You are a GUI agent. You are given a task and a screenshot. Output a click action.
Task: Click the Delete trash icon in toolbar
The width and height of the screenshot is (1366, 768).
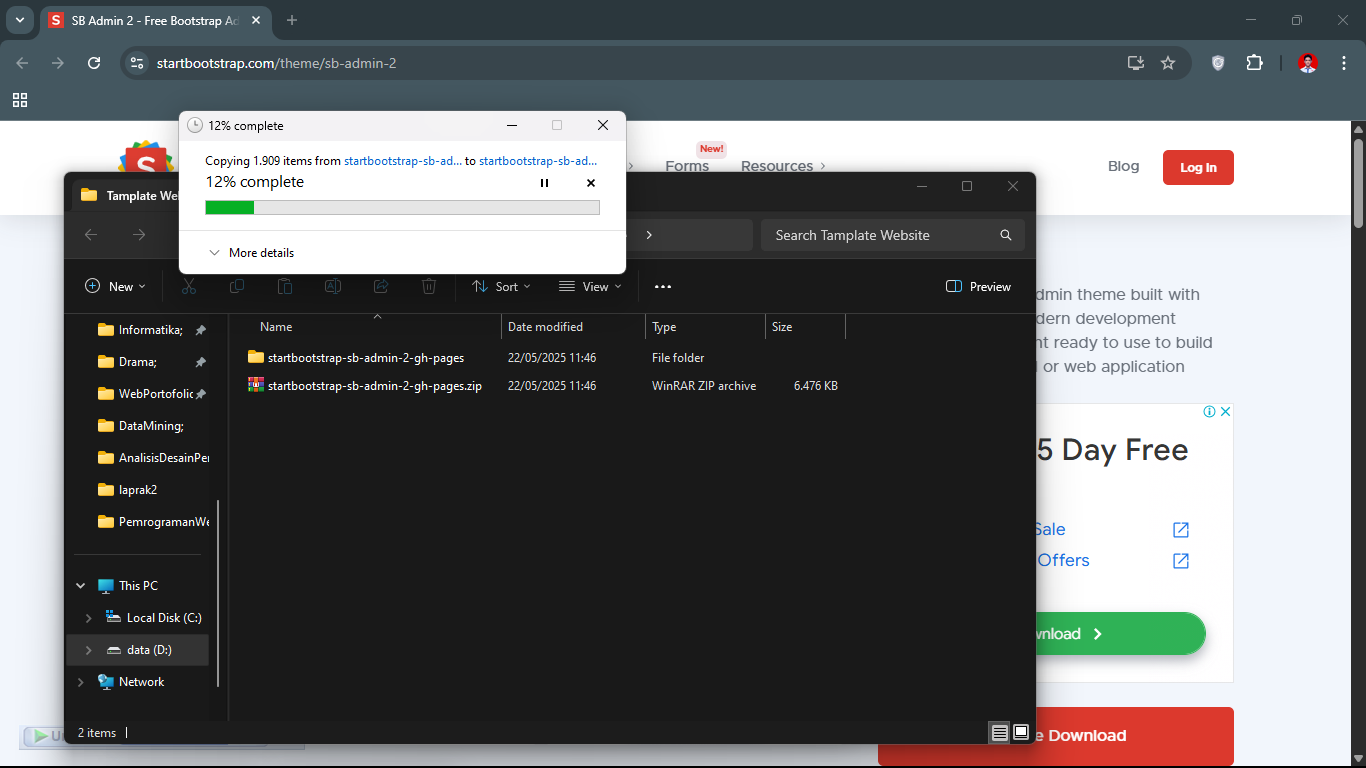click(429, 287)
